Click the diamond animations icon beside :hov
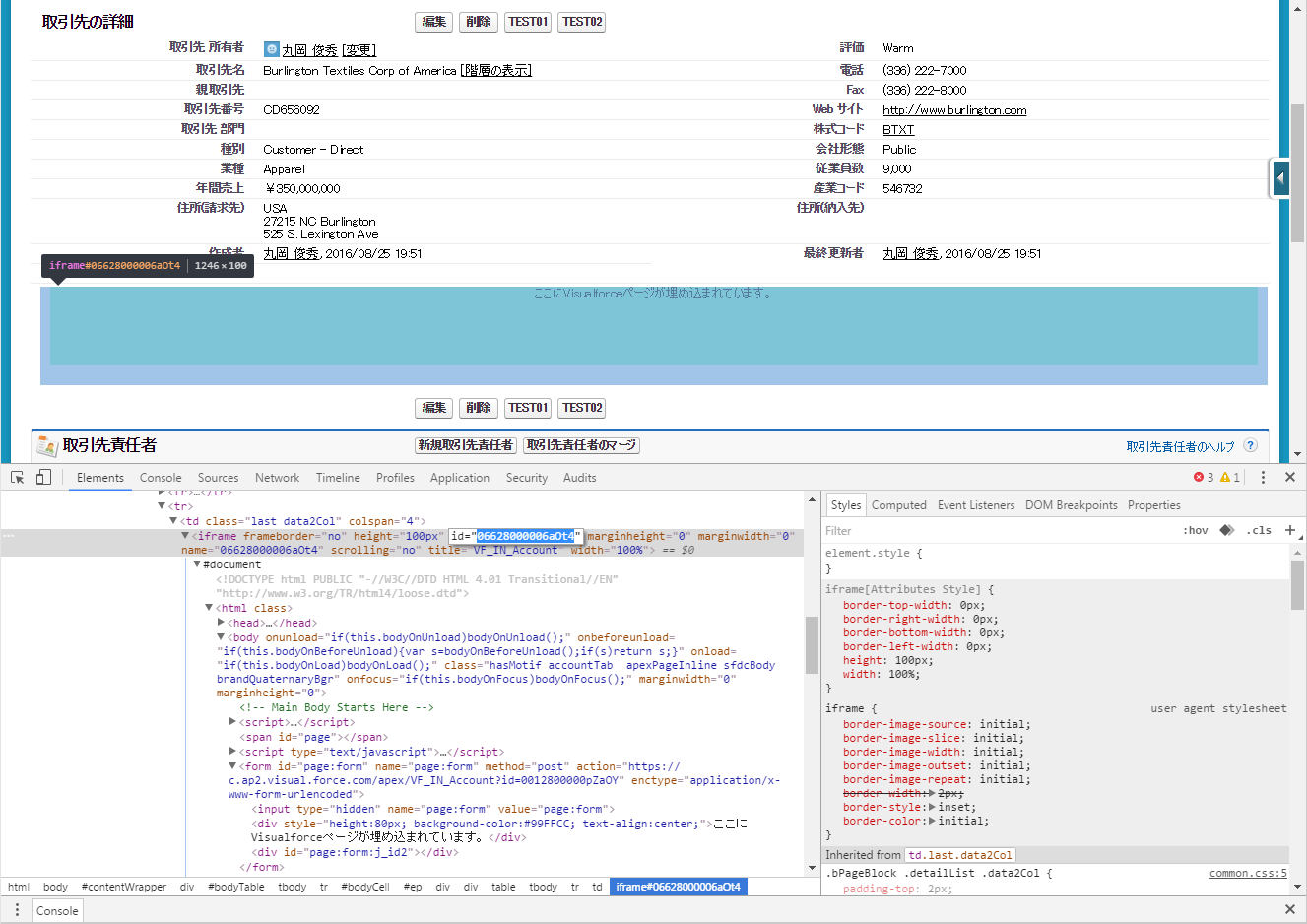This screenshot has height=924, width=1307. 1227,530
